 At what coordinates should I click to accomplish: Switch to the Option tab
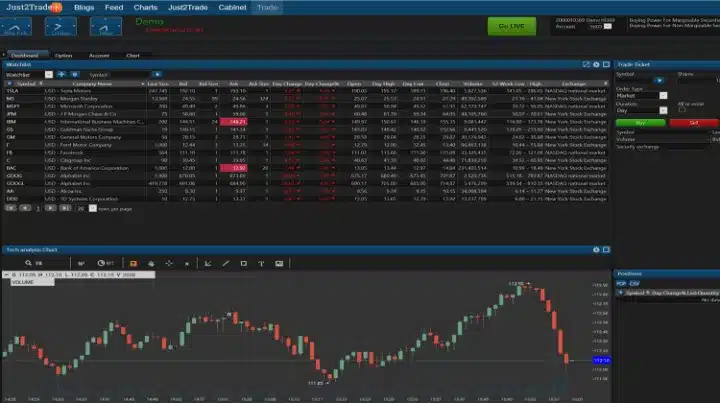point(63,56)
